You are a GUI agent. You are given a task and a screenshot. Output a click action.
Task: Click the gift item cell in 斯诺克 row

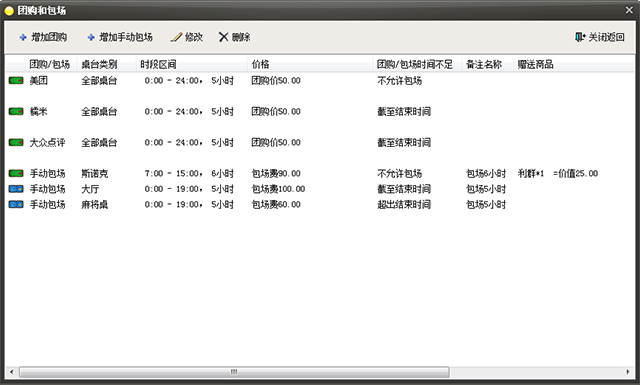tap(558, 174)
